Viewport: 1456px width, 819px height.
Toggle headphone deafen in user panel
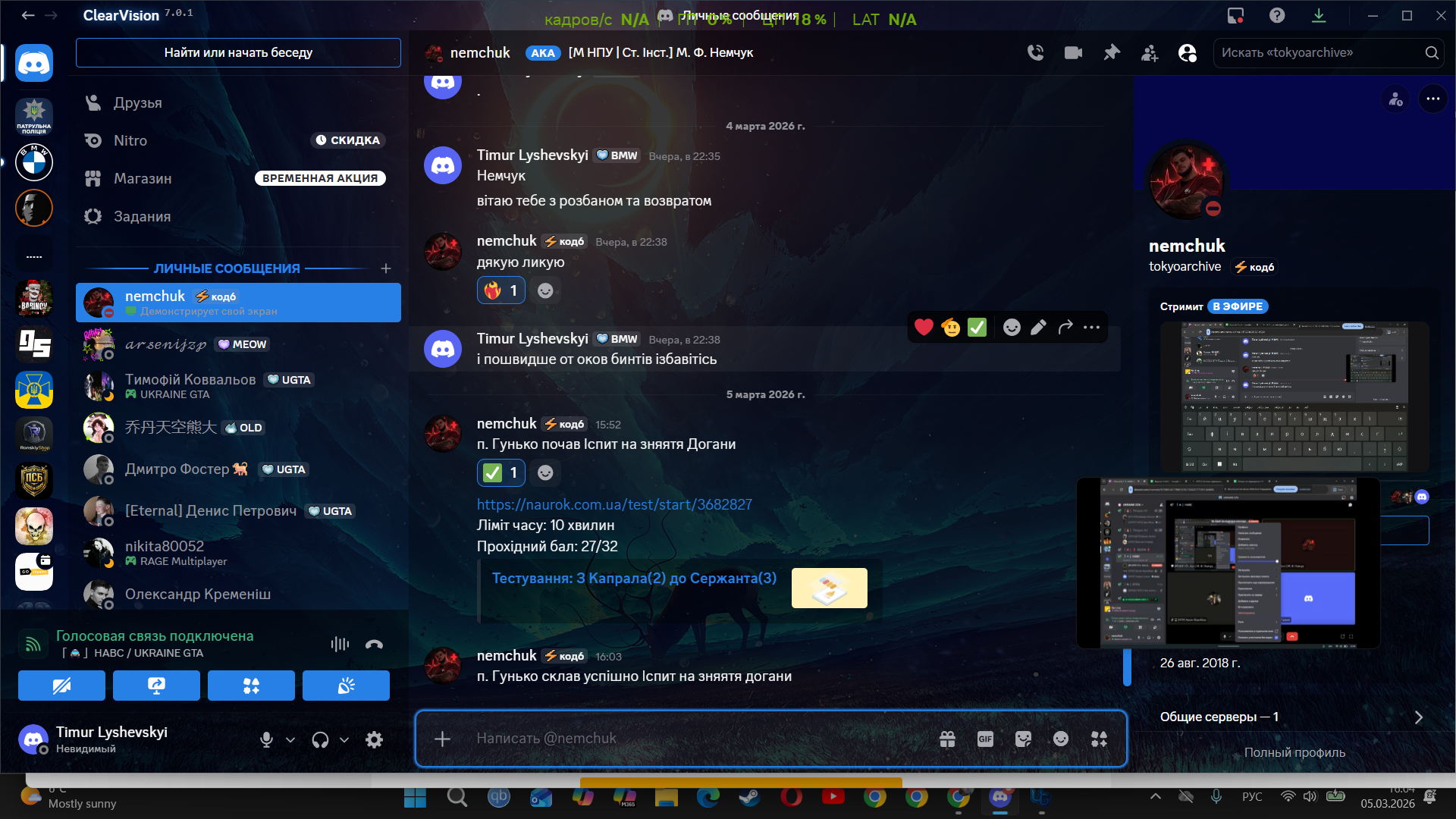coord(320,739)
